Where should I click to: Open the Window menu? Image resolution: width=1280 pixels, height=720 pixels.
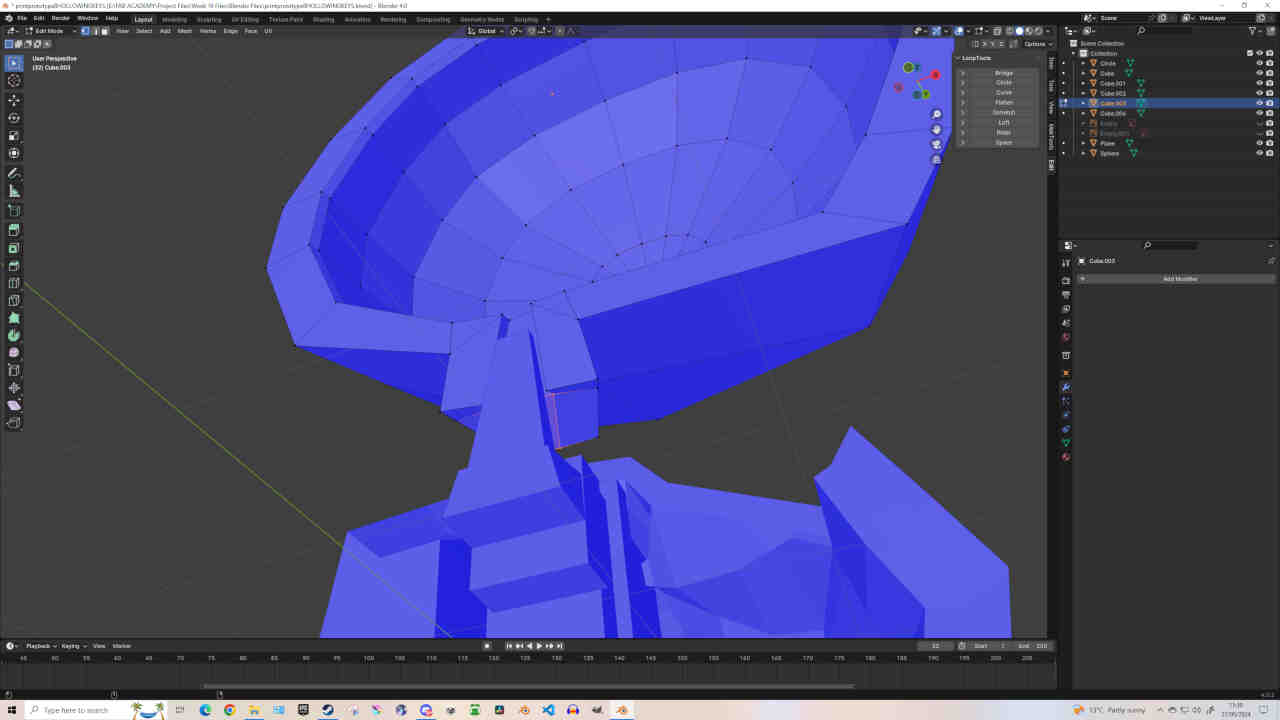pos(88,18)
